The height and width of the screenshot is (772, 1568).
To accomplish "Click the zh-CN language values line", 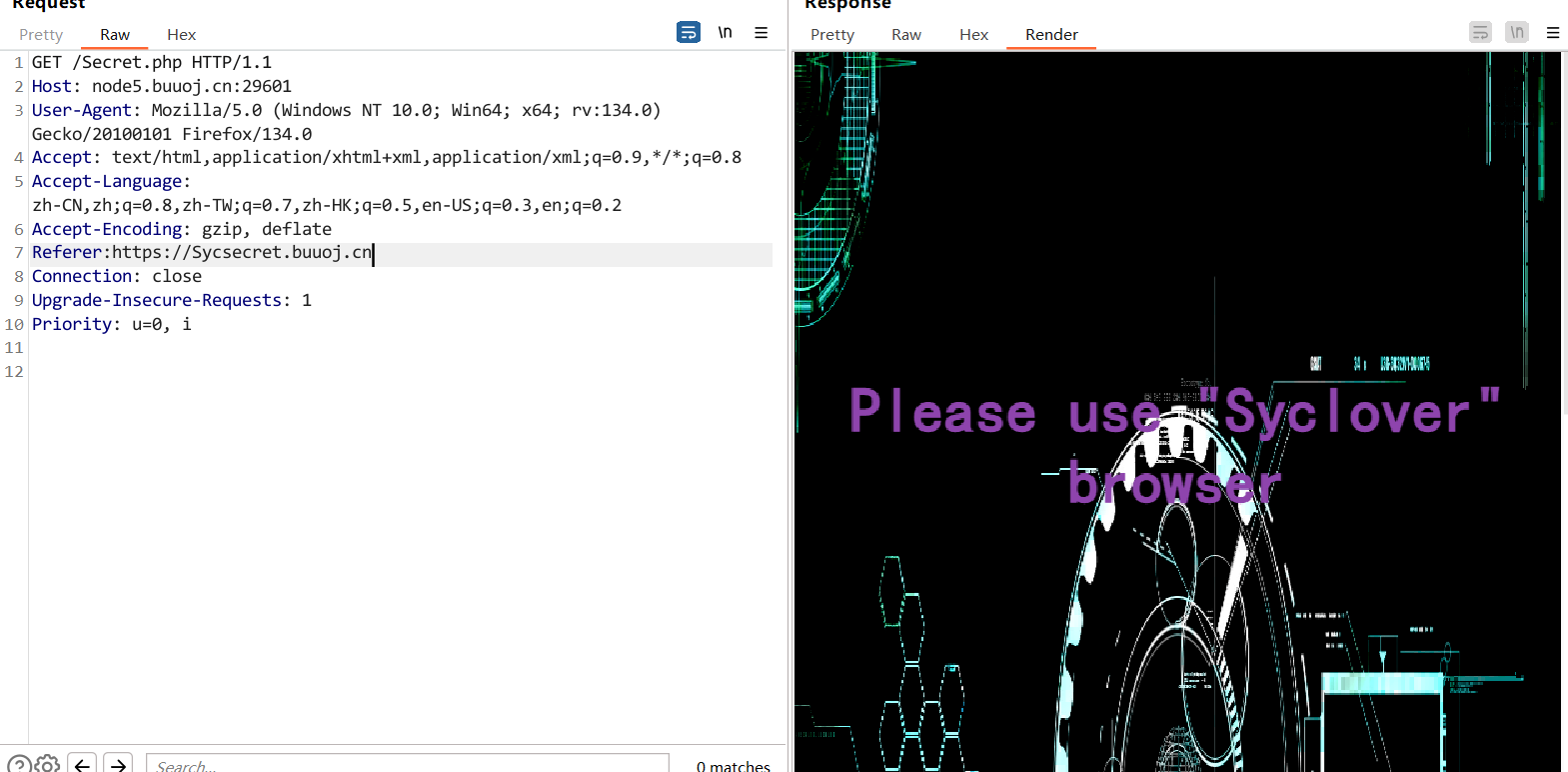I will pos(327,205).
